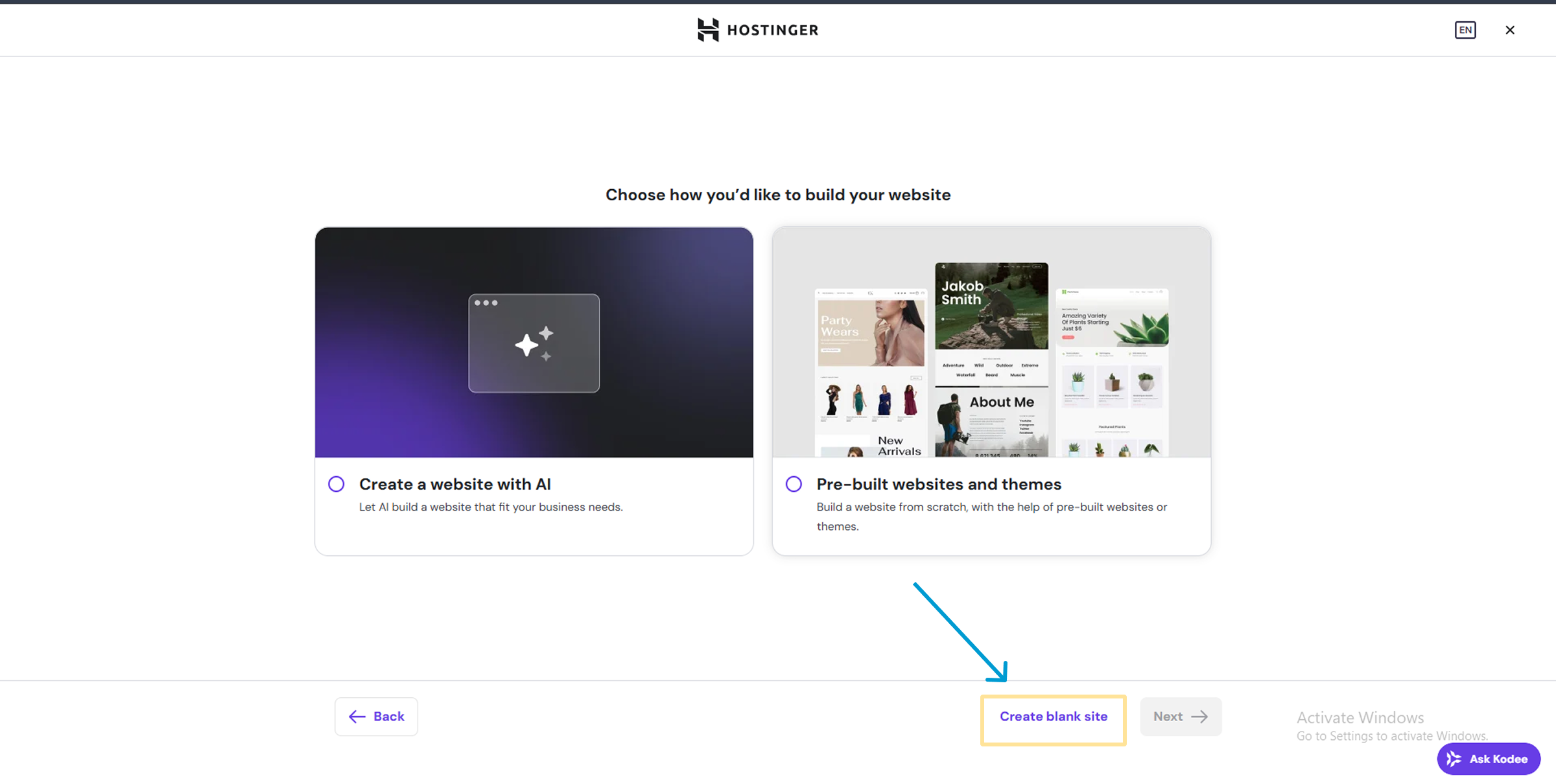Click the HOSTINGER wordmark text
The image size is (1556, 784).
click(772, 30)
